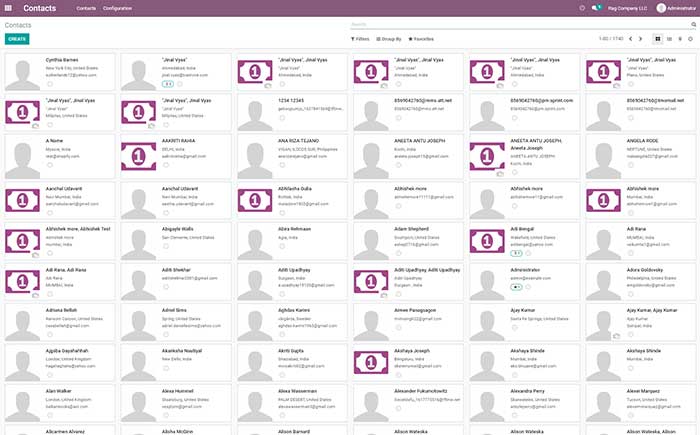Click activity clock on AAKRITI RAHIA card

point(166,165)
